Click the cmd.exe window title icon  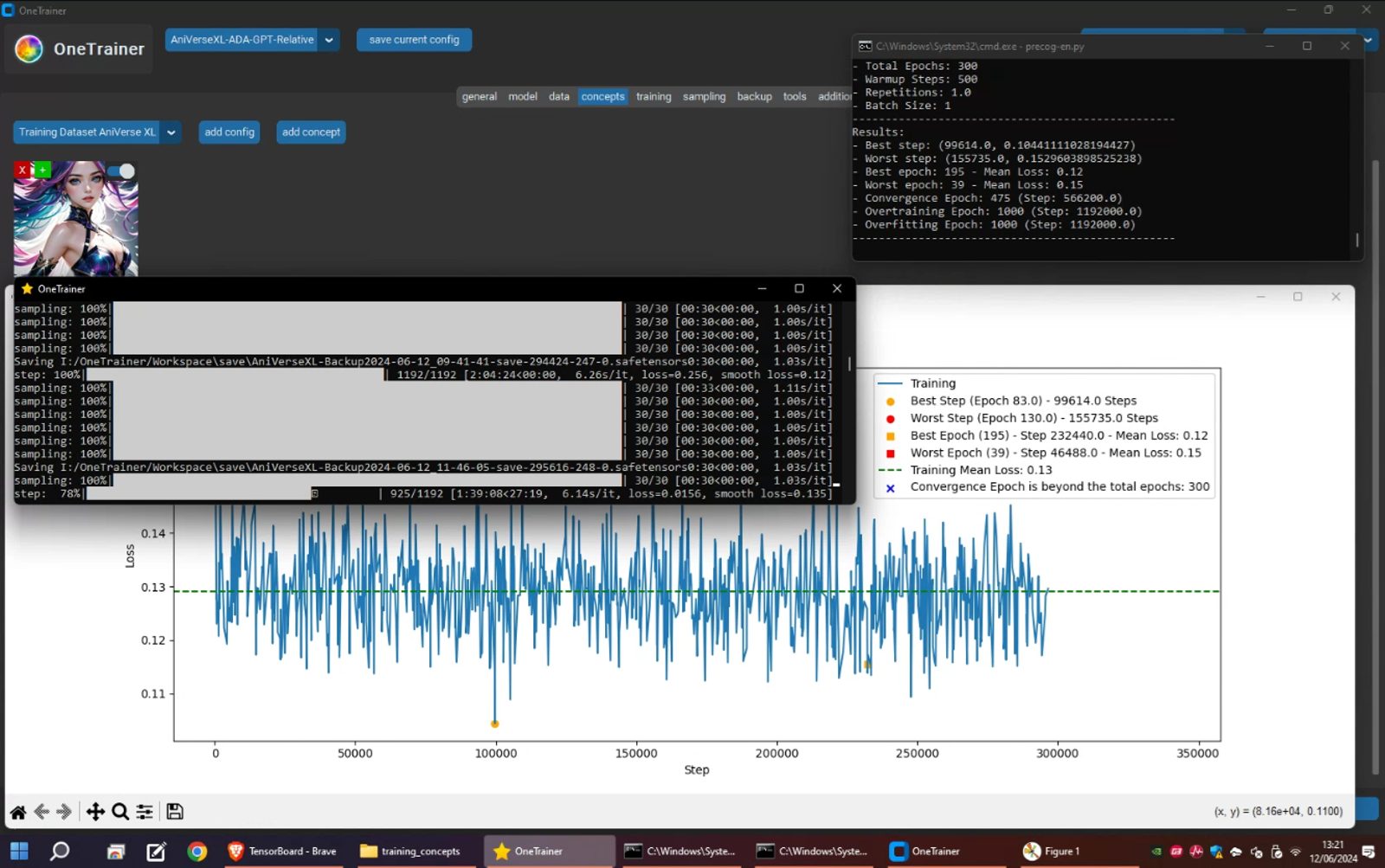[x=865, y=46]
